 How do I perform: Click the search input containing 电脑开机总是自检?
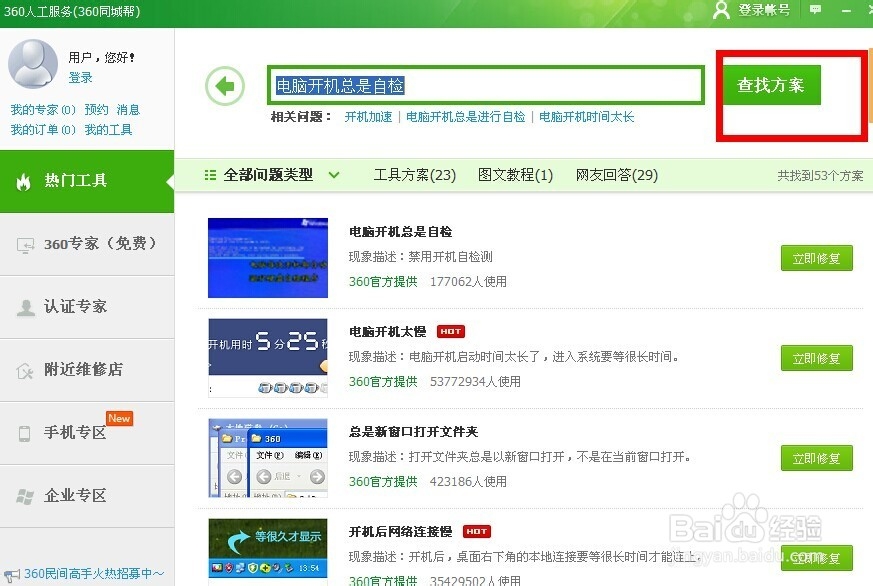pyautogui.click(x=485, y=86)
